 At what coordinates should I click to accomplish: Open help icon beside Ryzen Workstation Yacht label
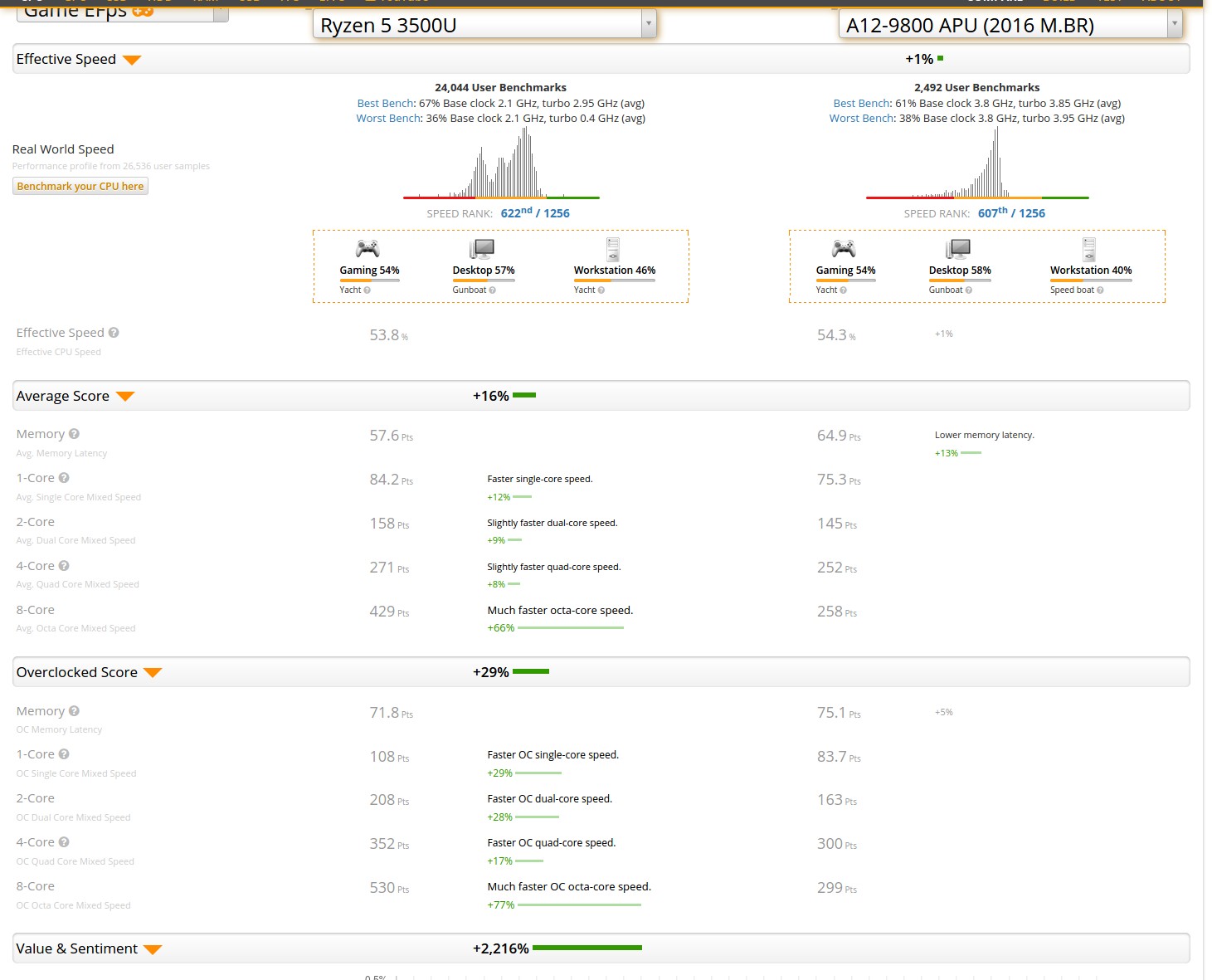[x=601, y=290]
